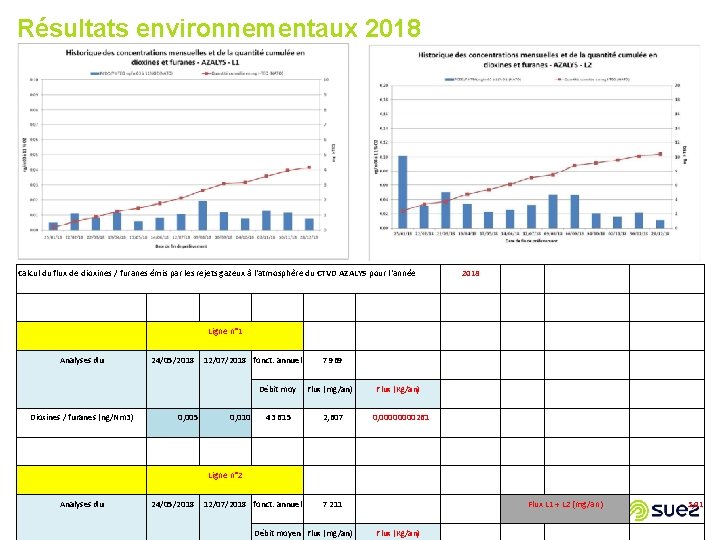Click the last red cumulative point in L1 chart
Viewport: 720px width, 540px height.
click(x=309, y=168)
